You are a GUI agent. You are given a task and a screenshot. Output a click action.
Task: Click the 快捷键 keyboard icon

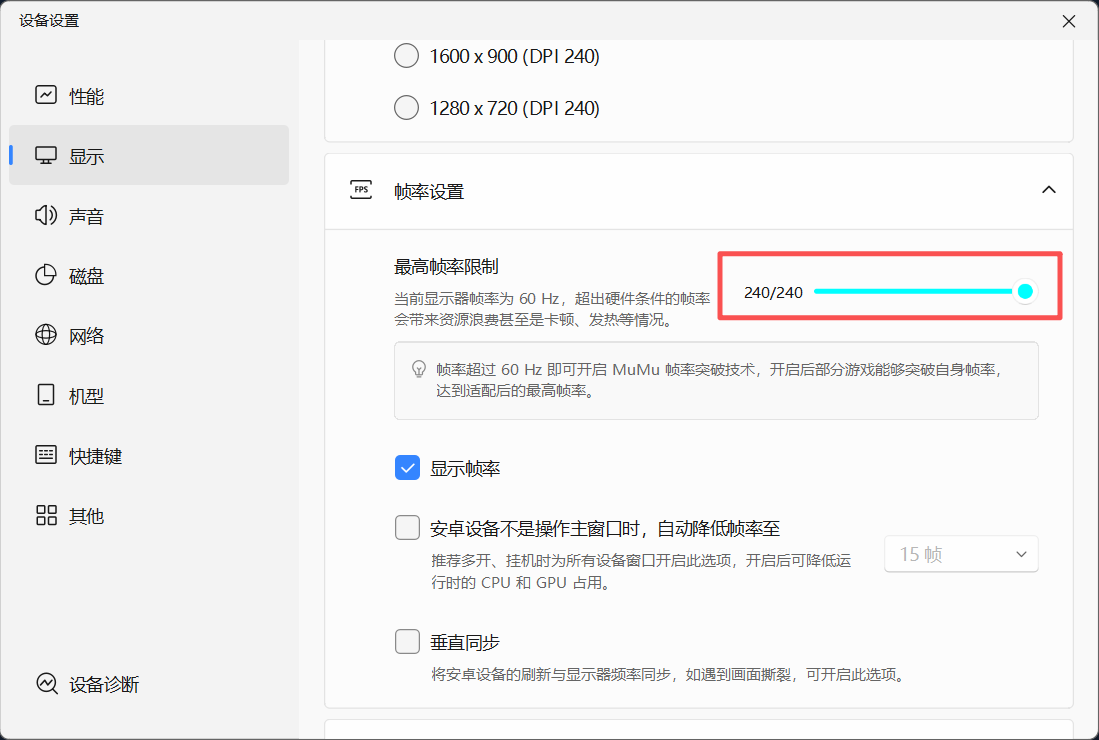(46, 456)
